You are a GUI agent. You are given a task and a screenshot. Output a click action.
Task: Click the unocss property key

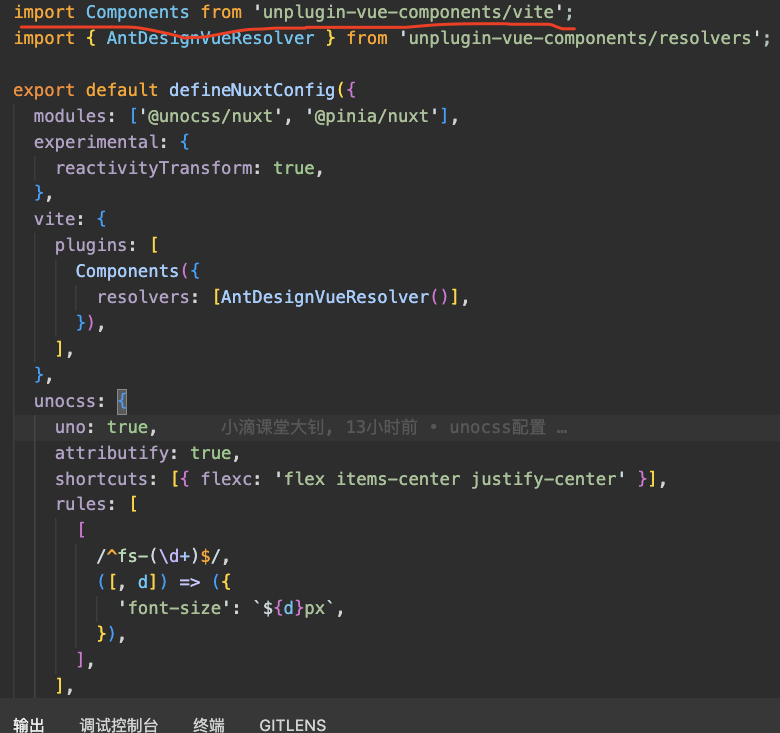coord(65,401)
